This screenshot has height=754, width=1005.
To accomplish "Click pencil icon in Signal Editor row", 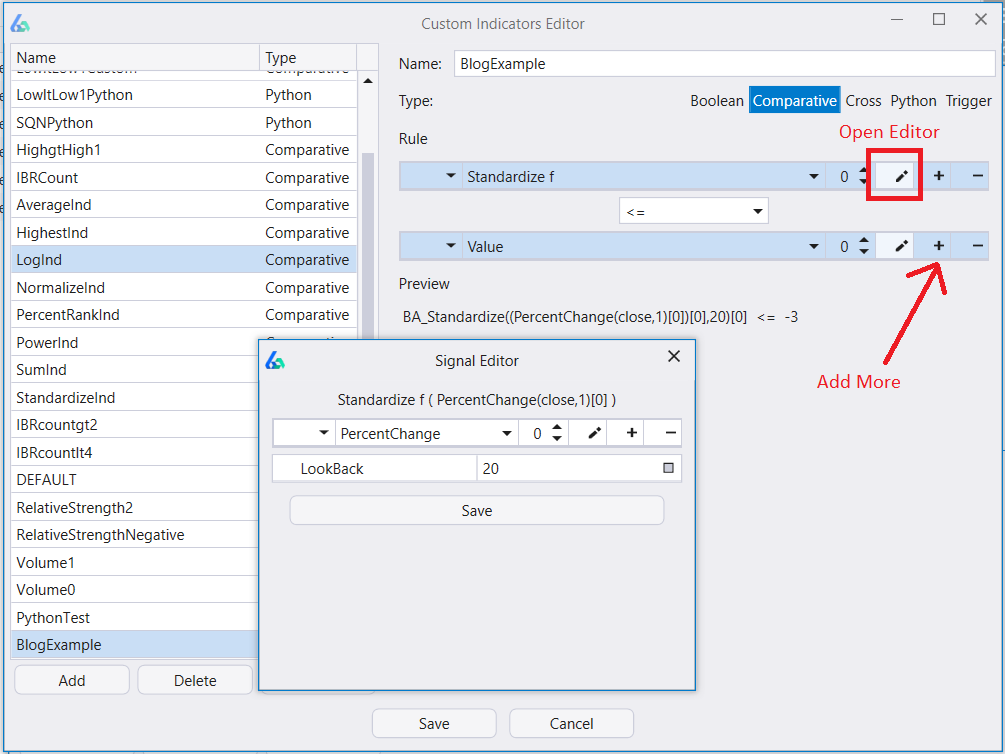I will [x=594, y=433].
